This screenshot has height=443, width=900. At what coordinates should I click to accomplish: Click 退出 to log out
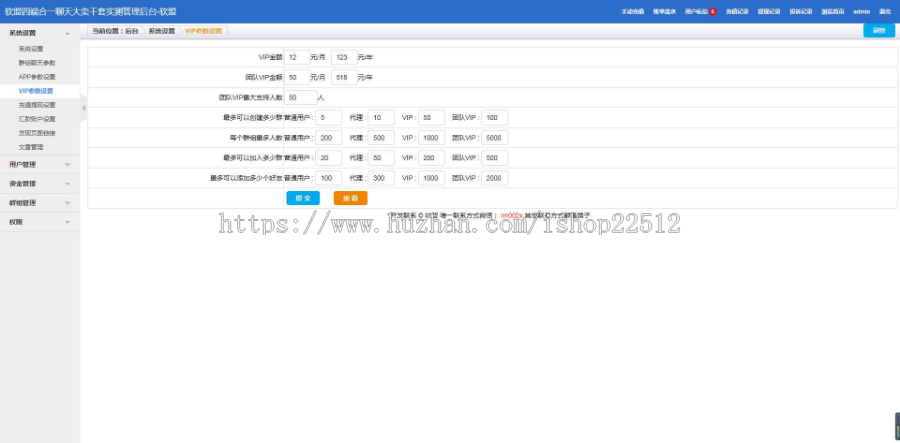click(x=885, y=11)
